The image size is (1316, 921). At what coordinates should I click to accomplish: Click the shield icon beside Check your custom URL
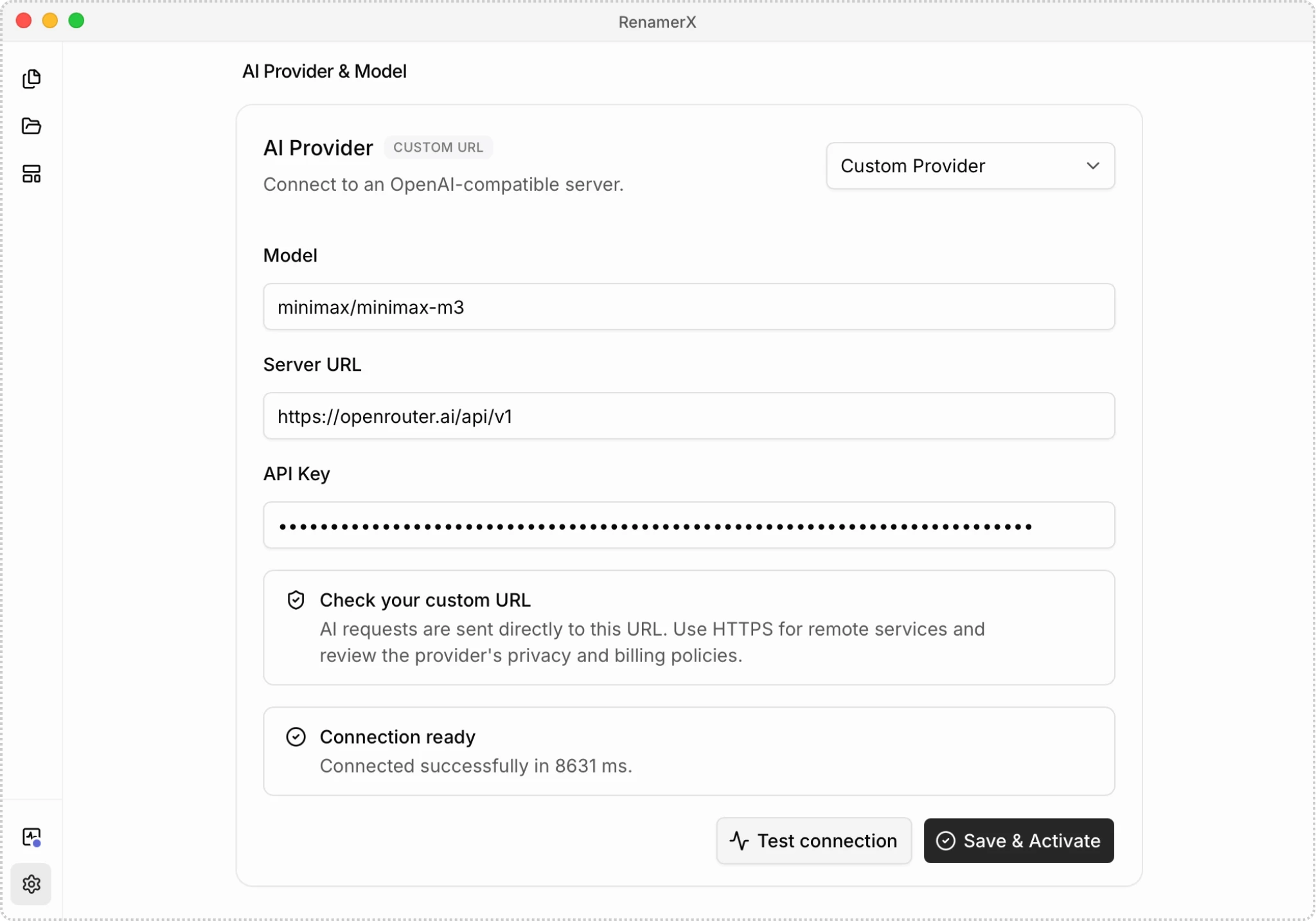tap(296, 600)
